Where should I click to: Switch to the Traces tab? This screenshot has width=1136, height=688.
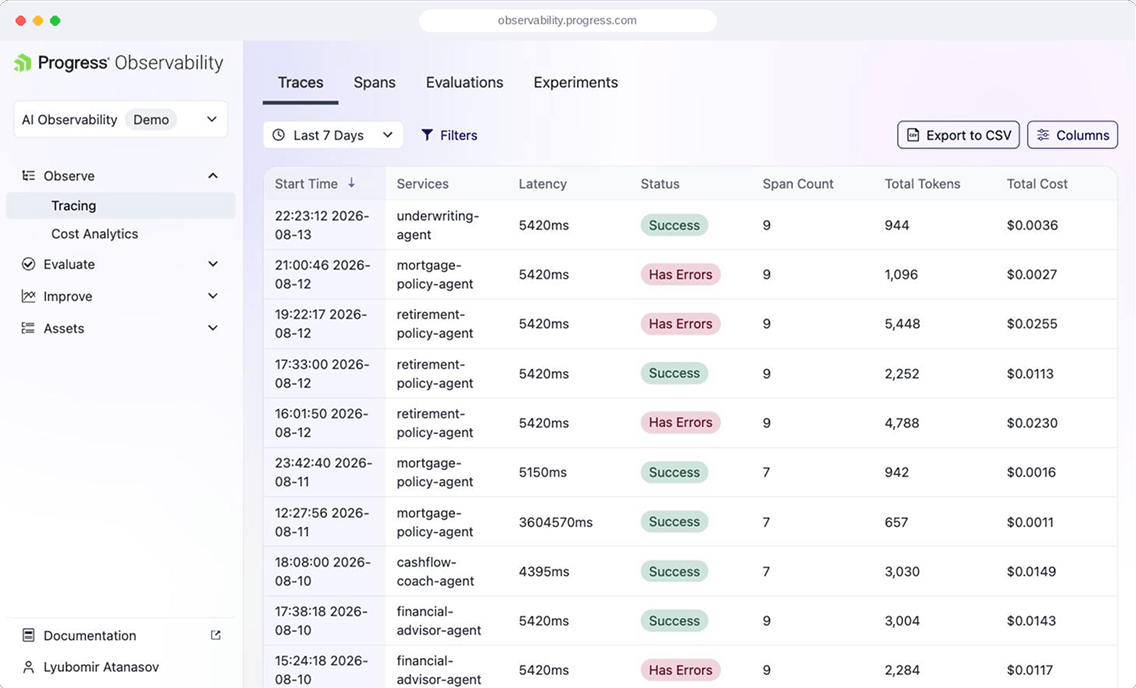coord(301,83)
